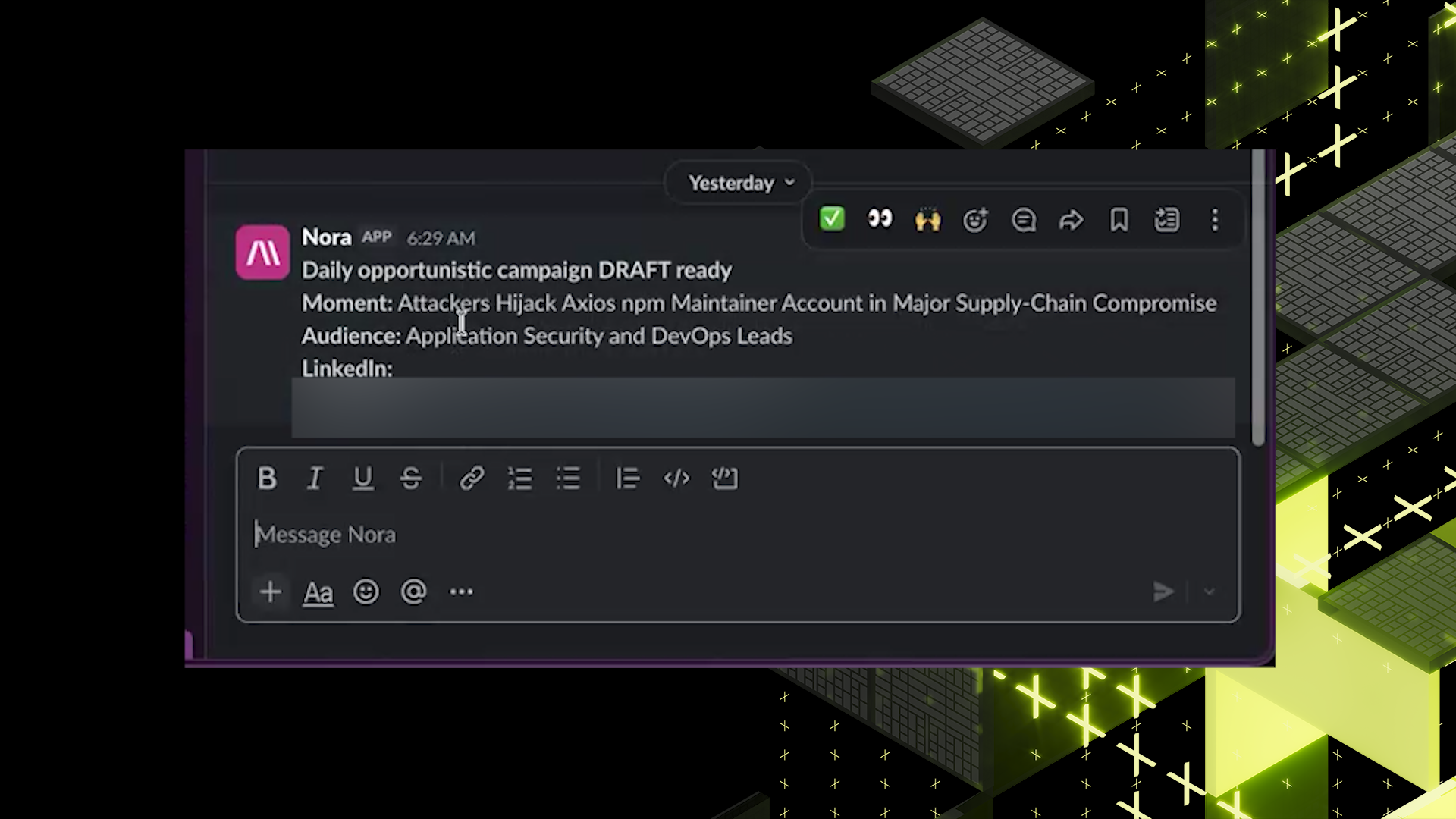The width and height of the screenshot is (1456, 819).
Task: Apply inline code formatting
Action: click(676, 478)
